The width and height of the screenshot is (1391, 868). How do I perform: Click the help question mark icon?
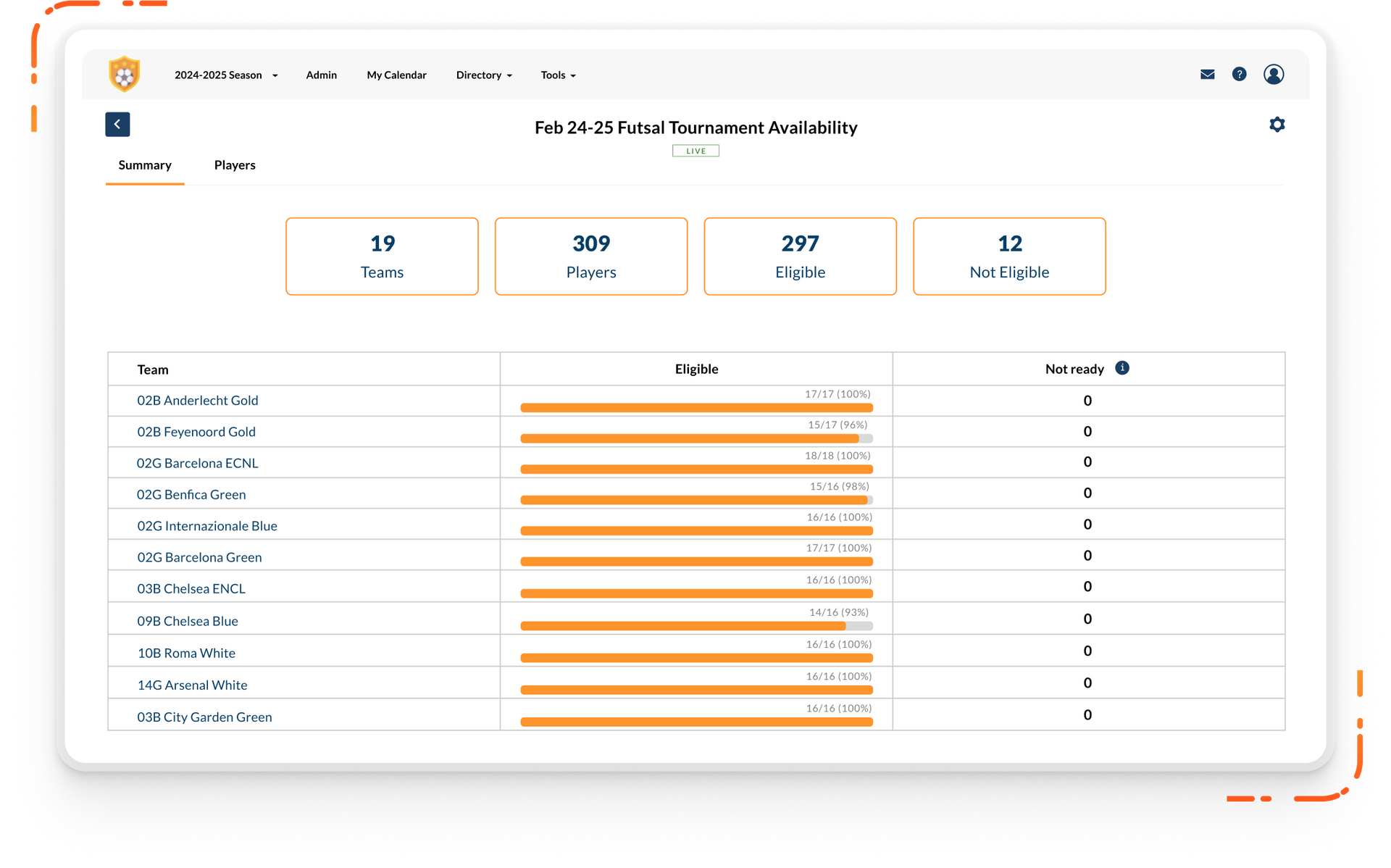pos(1240,74)
